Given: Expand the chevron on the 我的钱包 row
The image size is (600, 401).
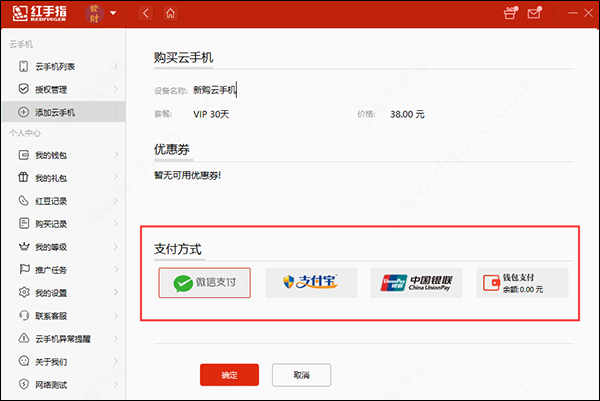Looking at the screenshot, I should 116,155.
